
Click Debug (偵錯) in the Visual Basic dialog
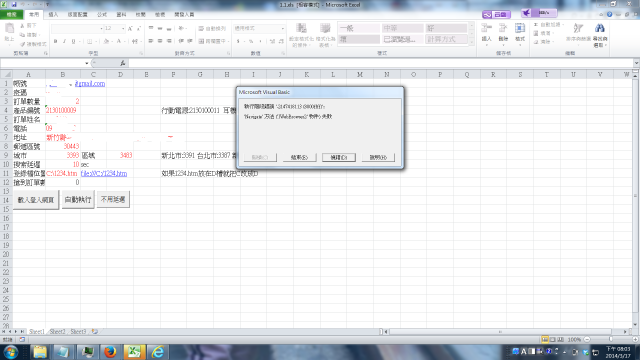click(x=338, y=157)
